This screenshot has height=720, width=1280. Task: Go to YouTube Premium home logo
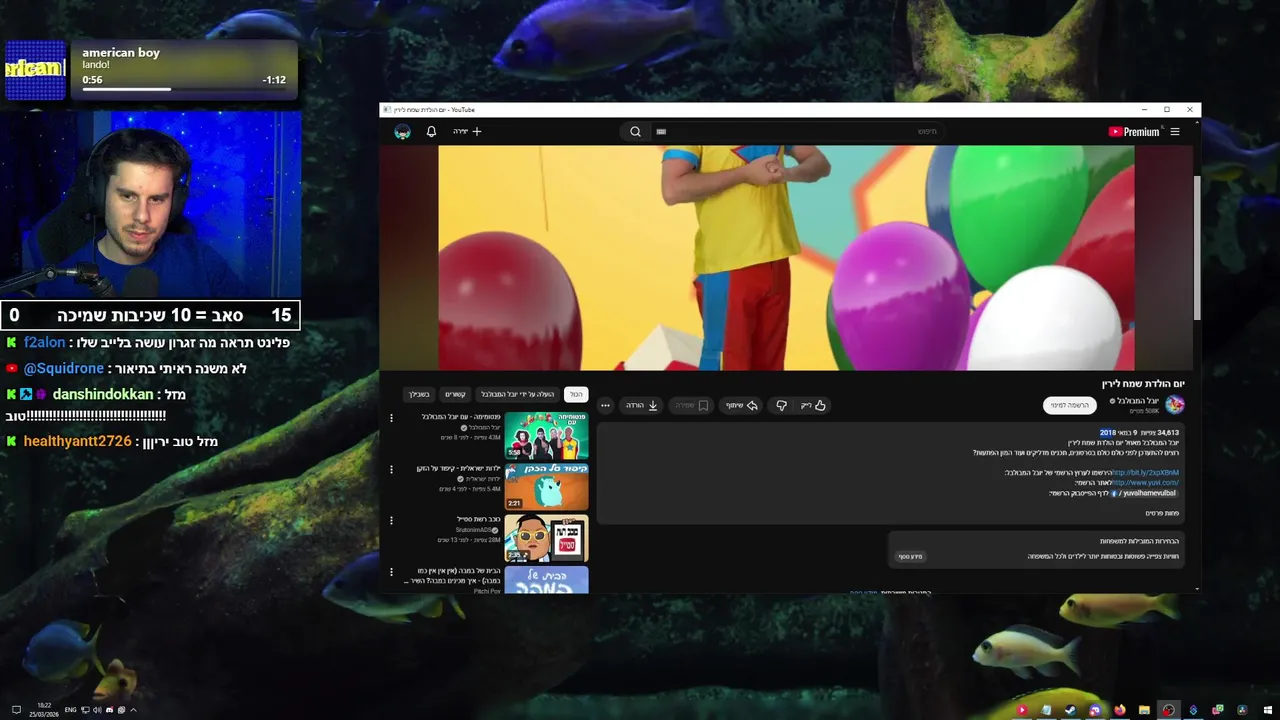coord(1133,132)
